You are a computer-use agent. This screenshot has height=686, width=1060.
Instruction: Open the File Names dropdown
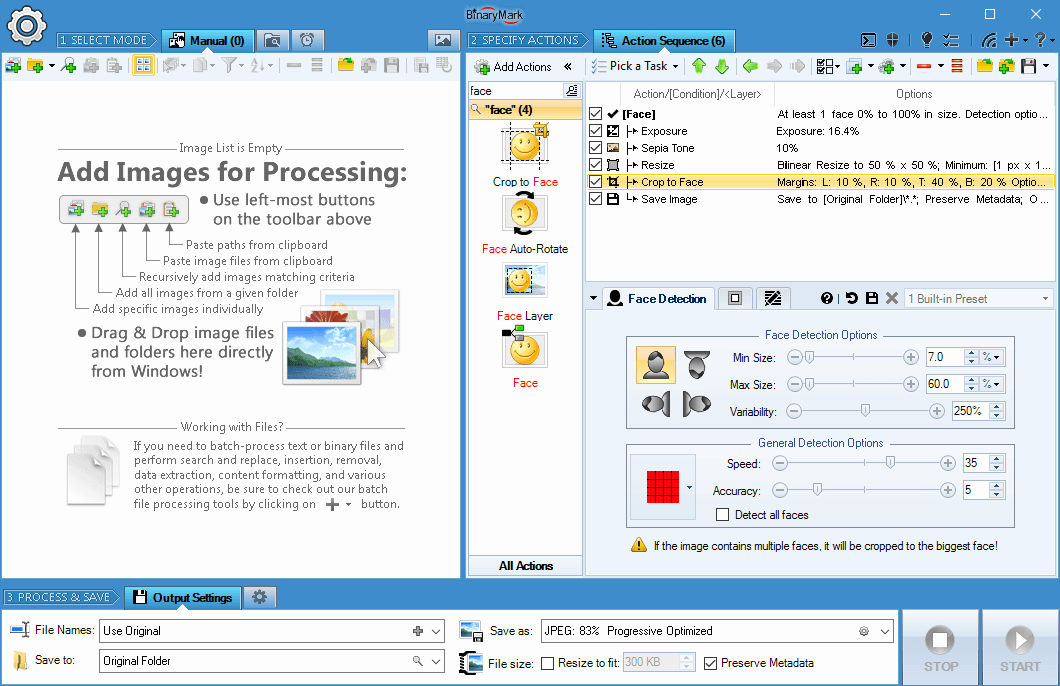point(436,631)
